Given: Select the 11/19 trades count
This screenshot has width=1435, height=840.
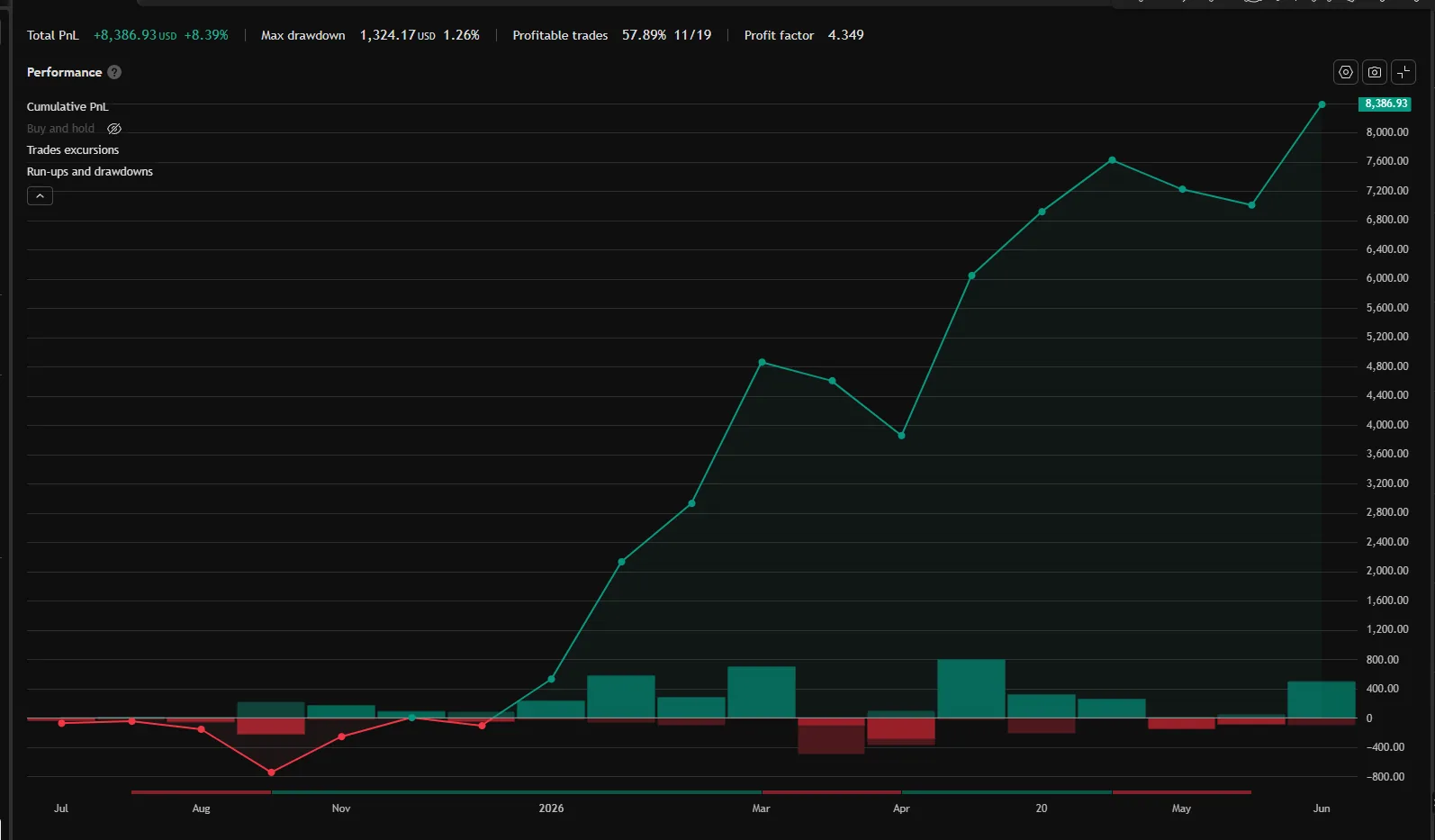Looking at the screenshot, I should (692, 35).
